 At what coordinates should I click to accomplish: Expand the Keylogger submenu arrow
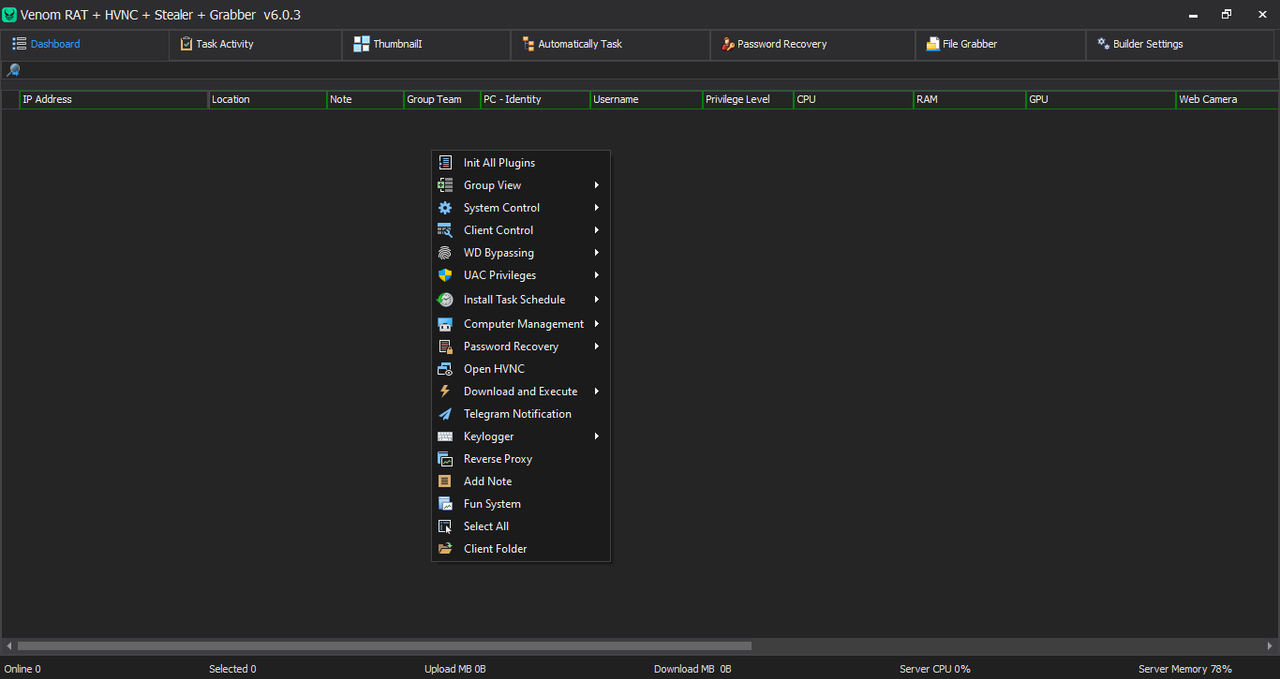point(596,436)
